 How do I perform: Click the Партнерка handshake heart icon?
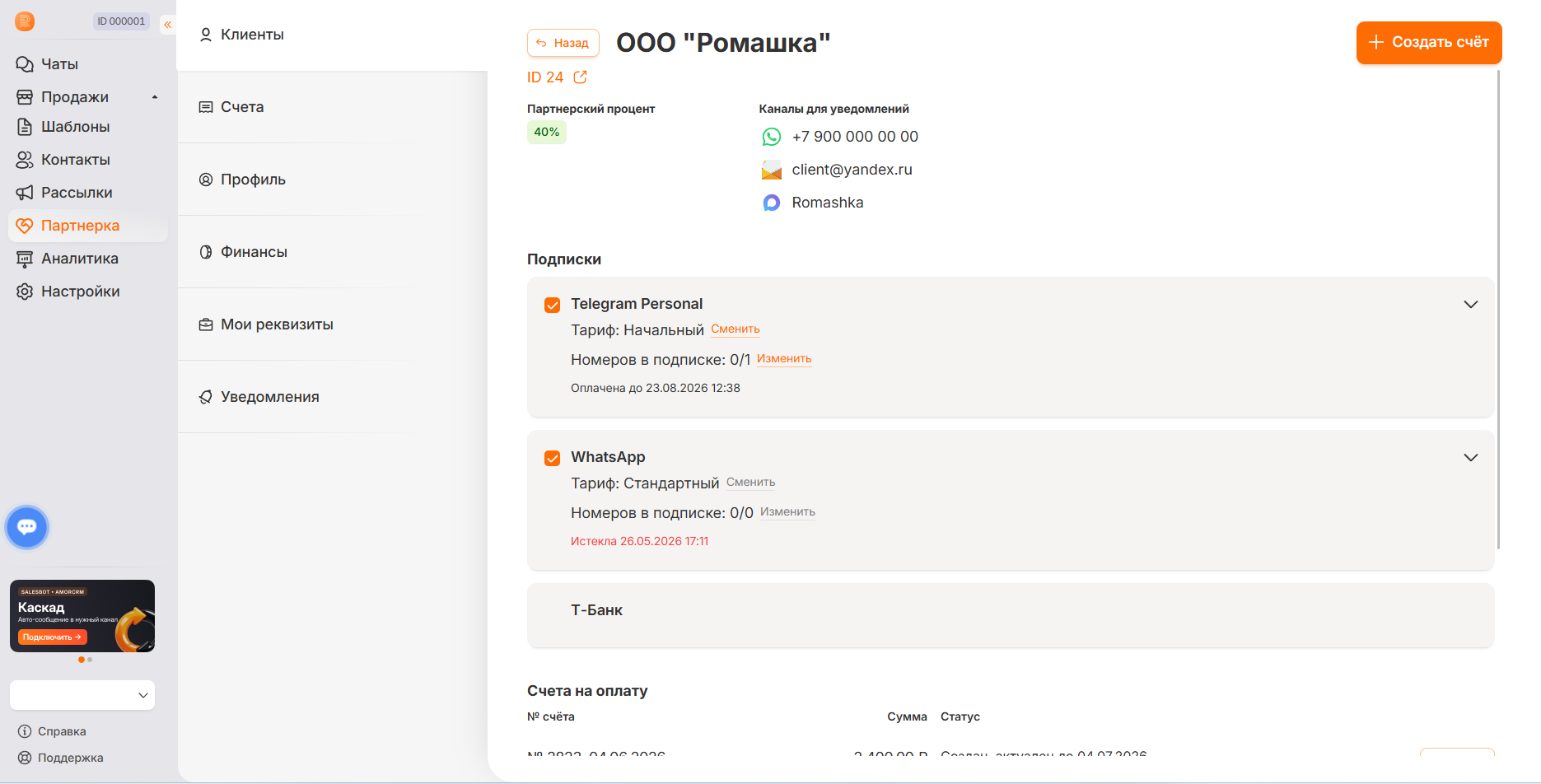(x=25, y=226)
